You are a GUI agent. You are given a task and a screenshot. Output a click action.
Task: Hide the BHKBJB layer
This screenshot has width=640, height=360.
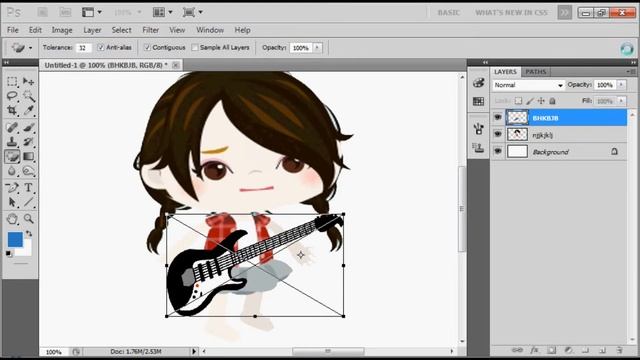(498, 118)
